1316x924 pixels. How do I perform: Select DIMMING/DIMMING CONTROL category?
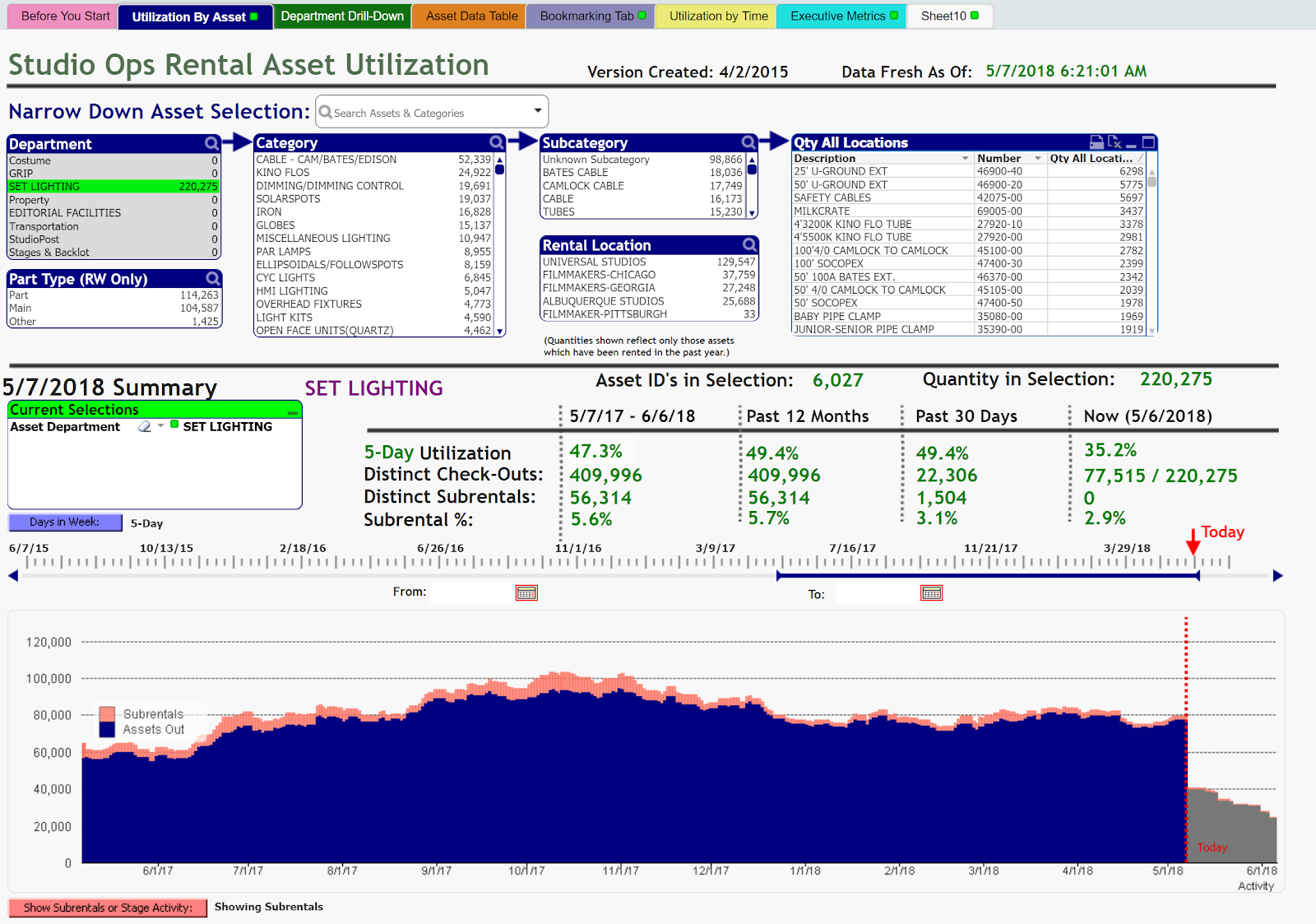click(373, 186)
